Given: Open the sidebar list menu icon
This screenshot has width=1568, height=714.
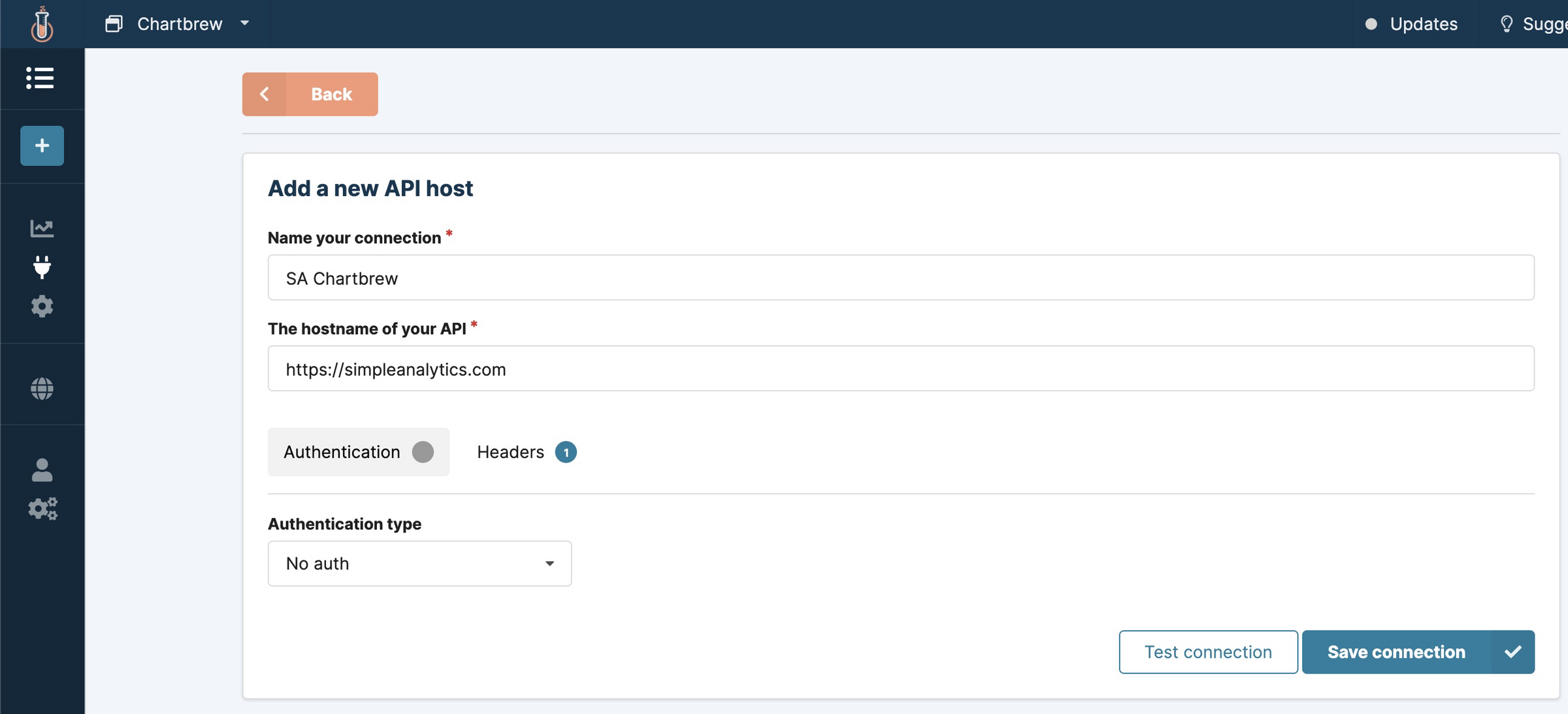Looking at the screenshot, I should tap(41, 78).
